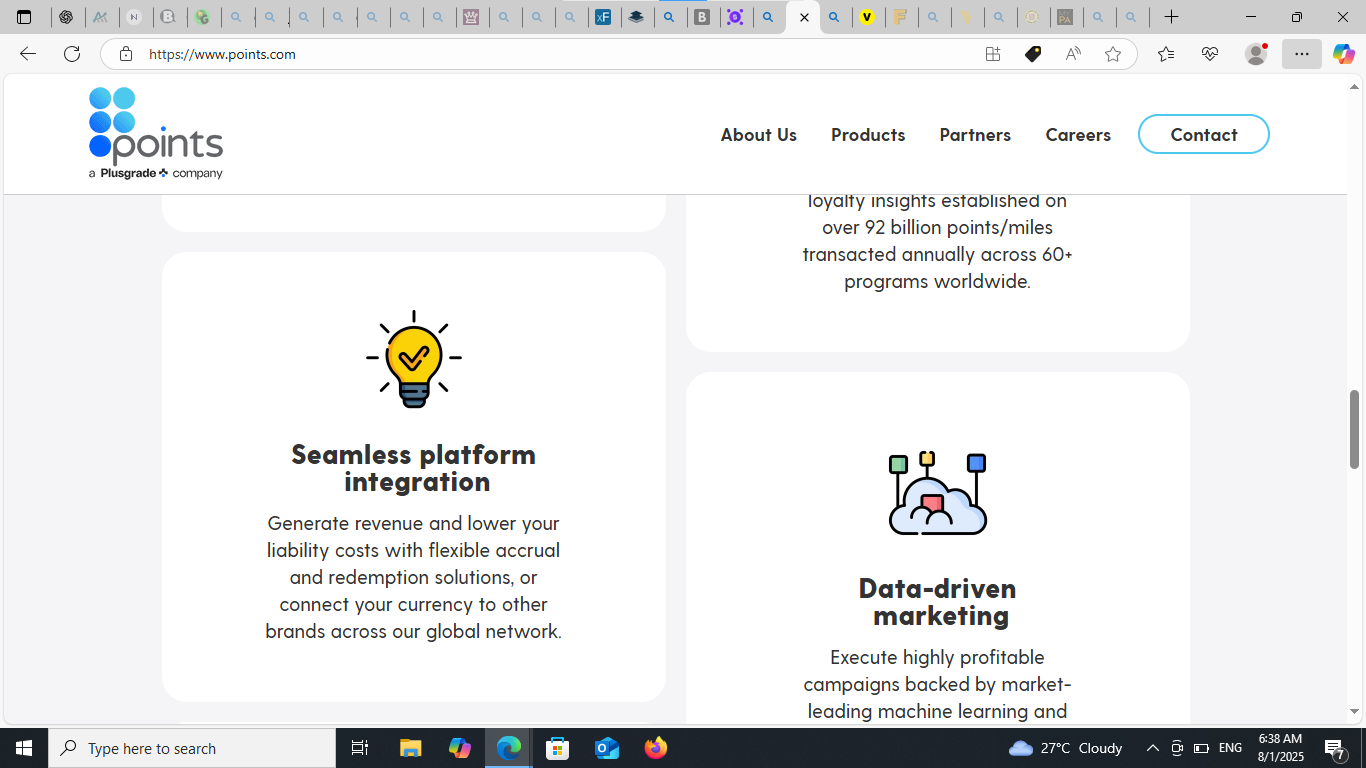Open the shopping price tag icon
The image size is (1366, 768).
[x=1033, y=54]
